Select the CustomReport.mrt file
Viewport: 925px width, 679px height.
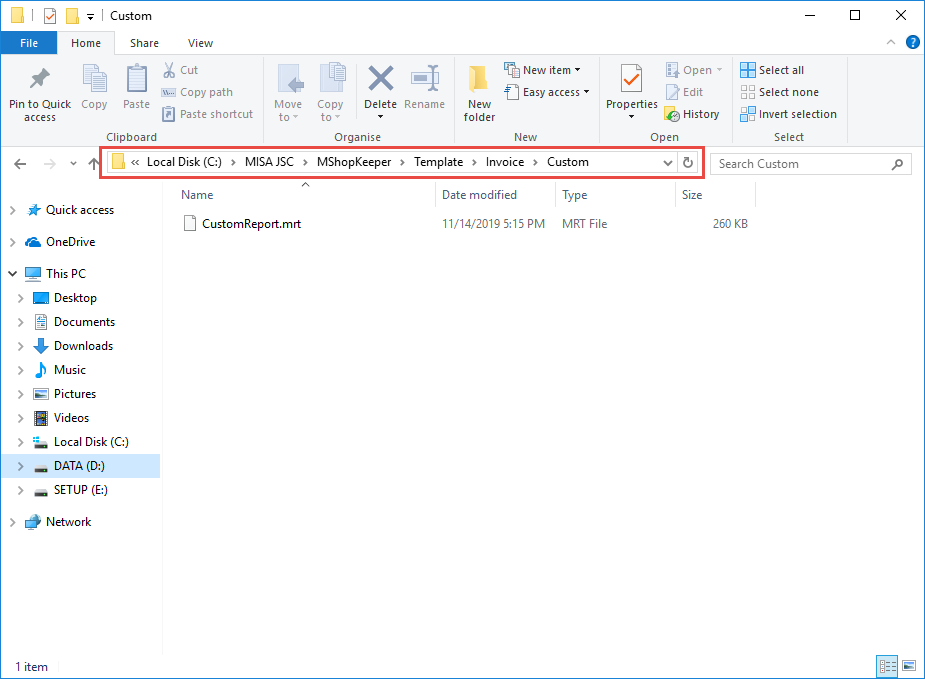251,224
